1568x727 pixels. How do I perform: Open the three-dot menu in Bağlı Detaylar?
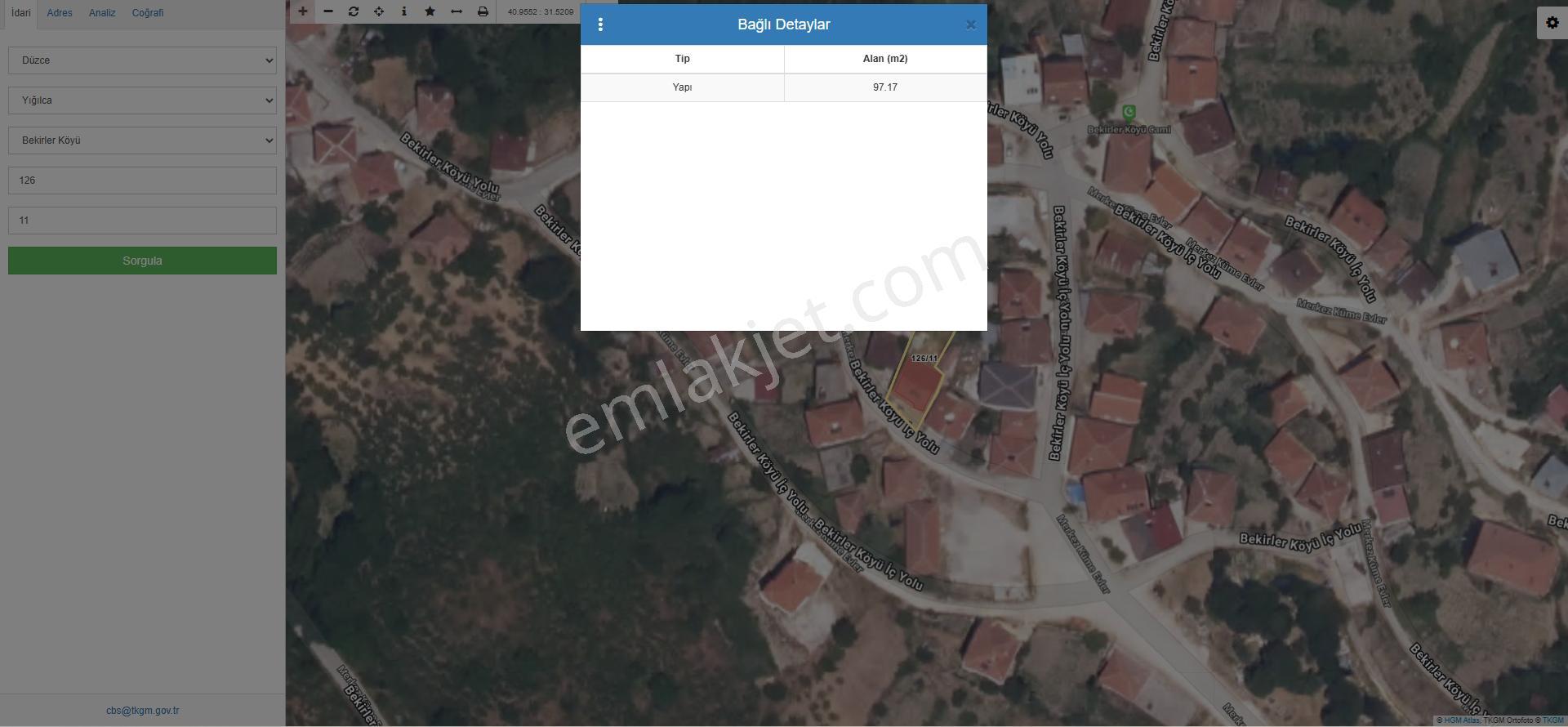coord(600,25)
